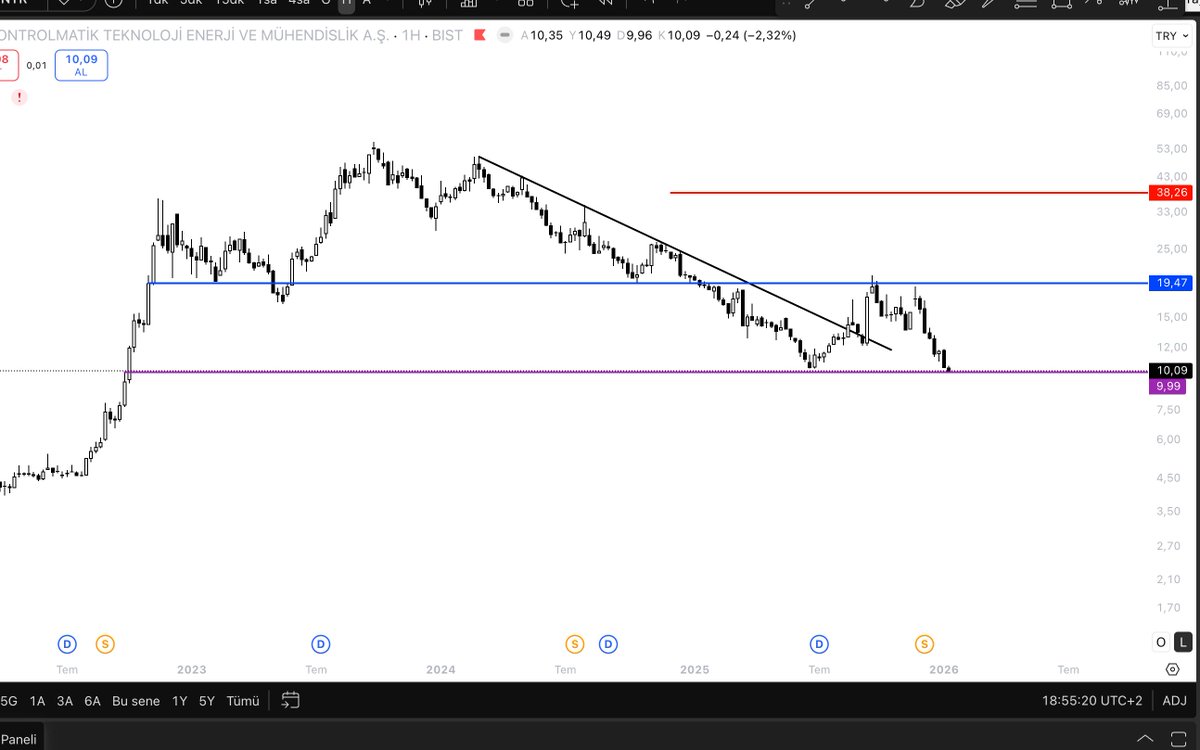
Task: Click the 18:55:20 UTC+2 timezone clock
Action: tap(1092, 701)
